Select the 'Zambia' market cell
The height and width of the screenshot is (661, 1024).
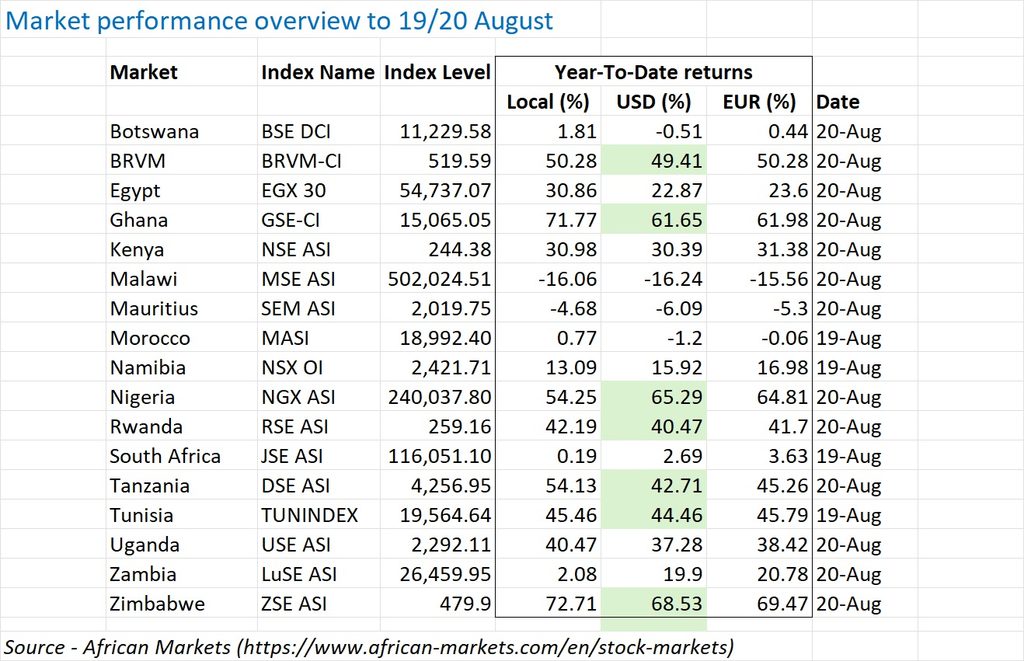[182, 574]
